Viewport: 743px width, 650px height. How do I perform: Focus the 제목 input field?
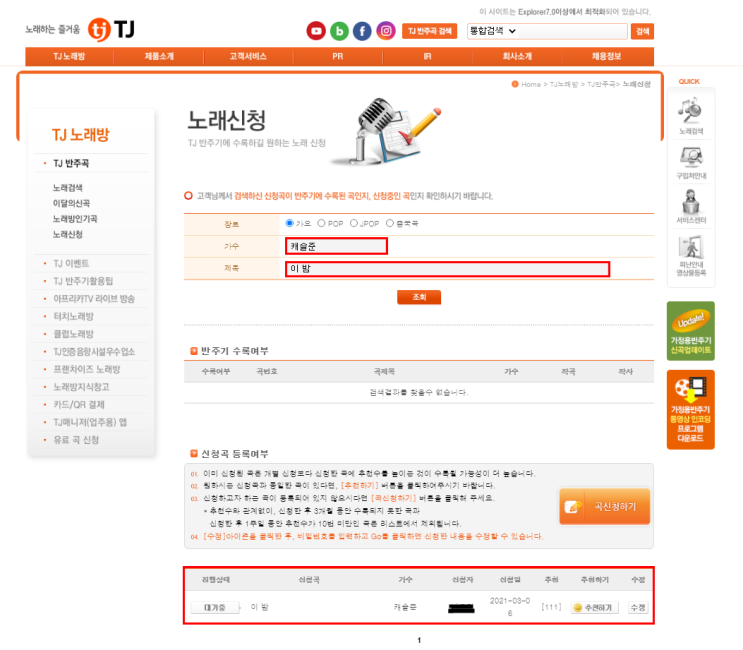(x=447, y=269)
